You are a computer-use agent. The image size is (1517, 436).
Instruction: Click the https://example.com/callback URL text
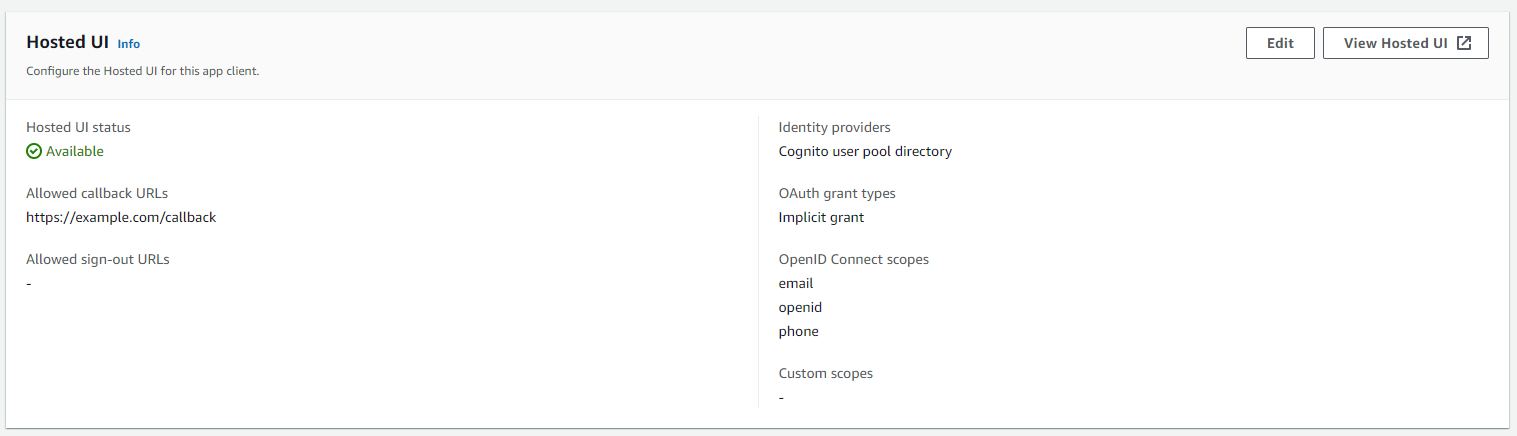coord(121,217)
